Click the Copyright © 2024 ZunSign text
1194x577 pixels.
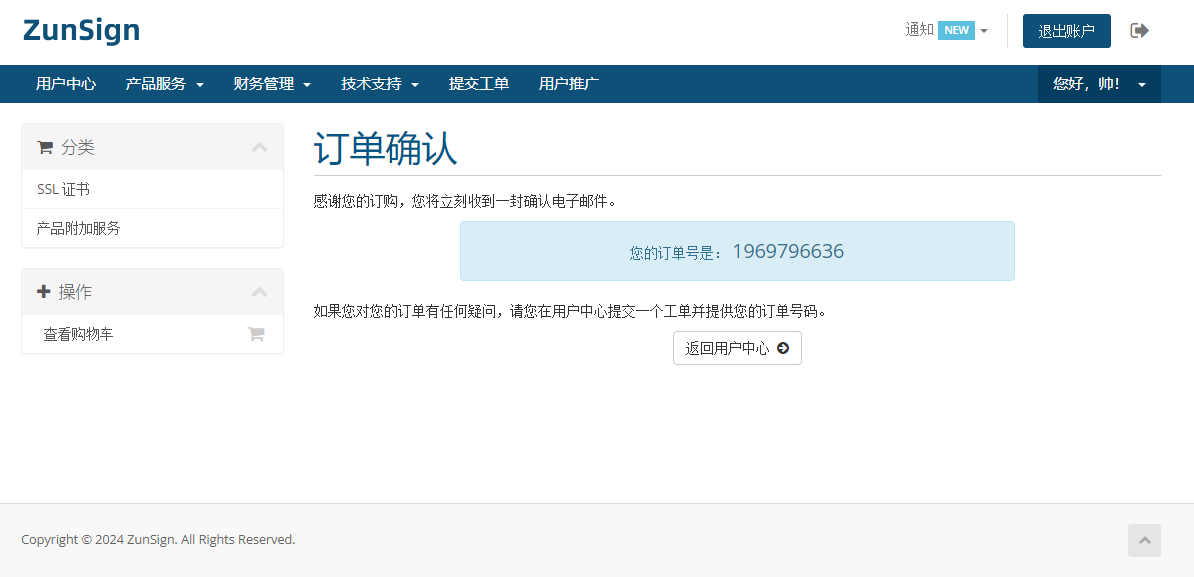158,539
